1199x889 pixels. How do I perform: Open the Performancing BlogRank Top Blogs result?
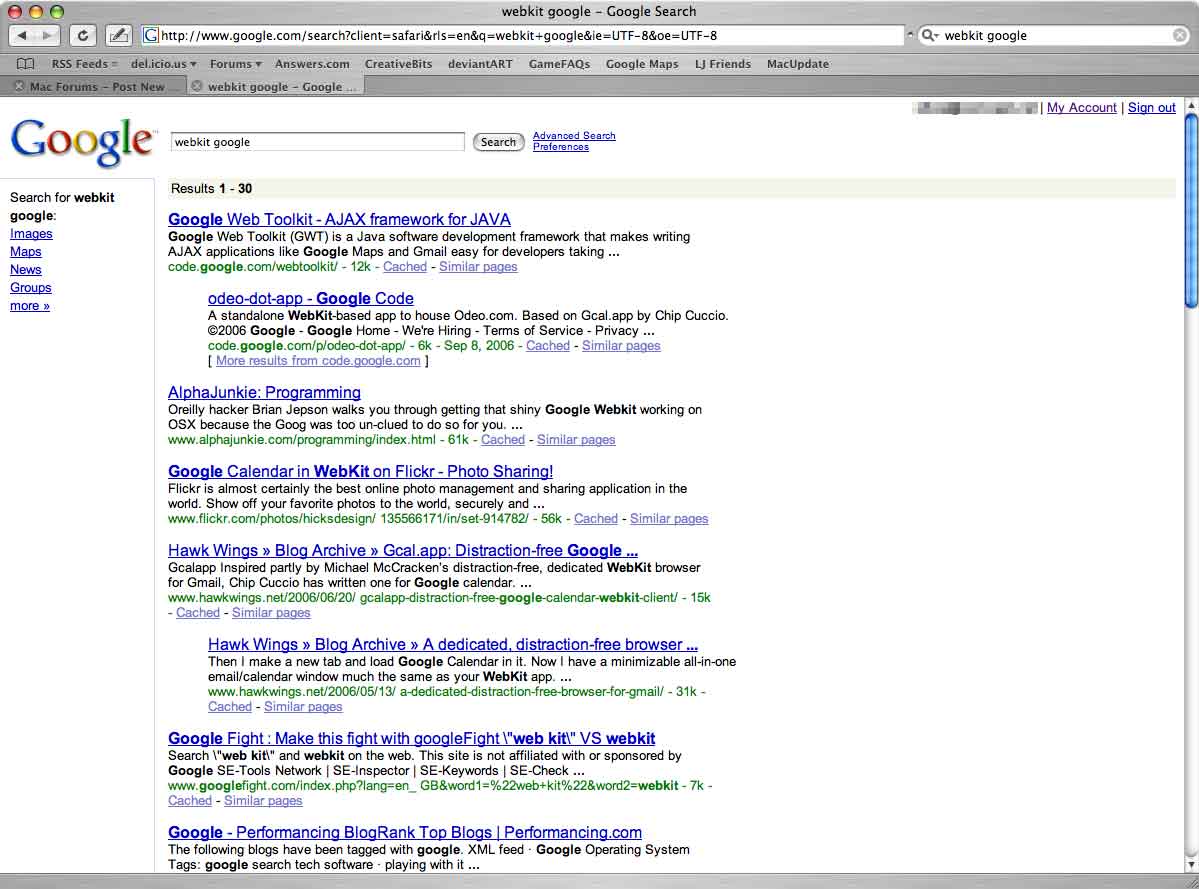405,832
